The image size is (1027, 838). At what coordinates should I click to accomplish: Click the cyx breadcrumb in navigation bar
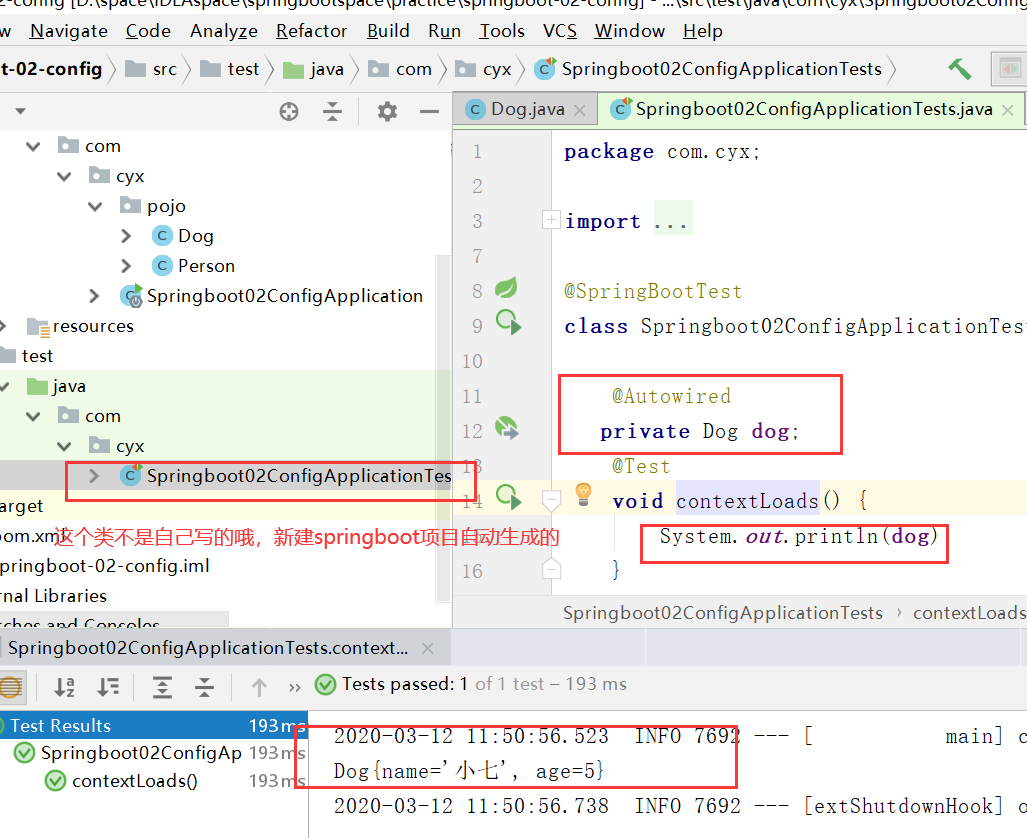pos(483,69)
